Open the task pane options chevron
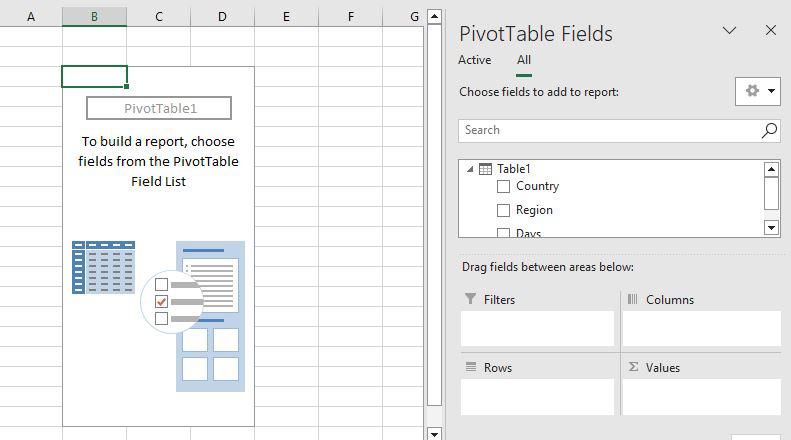The width and height of the screenshot is (791, 440). point(729,31)
